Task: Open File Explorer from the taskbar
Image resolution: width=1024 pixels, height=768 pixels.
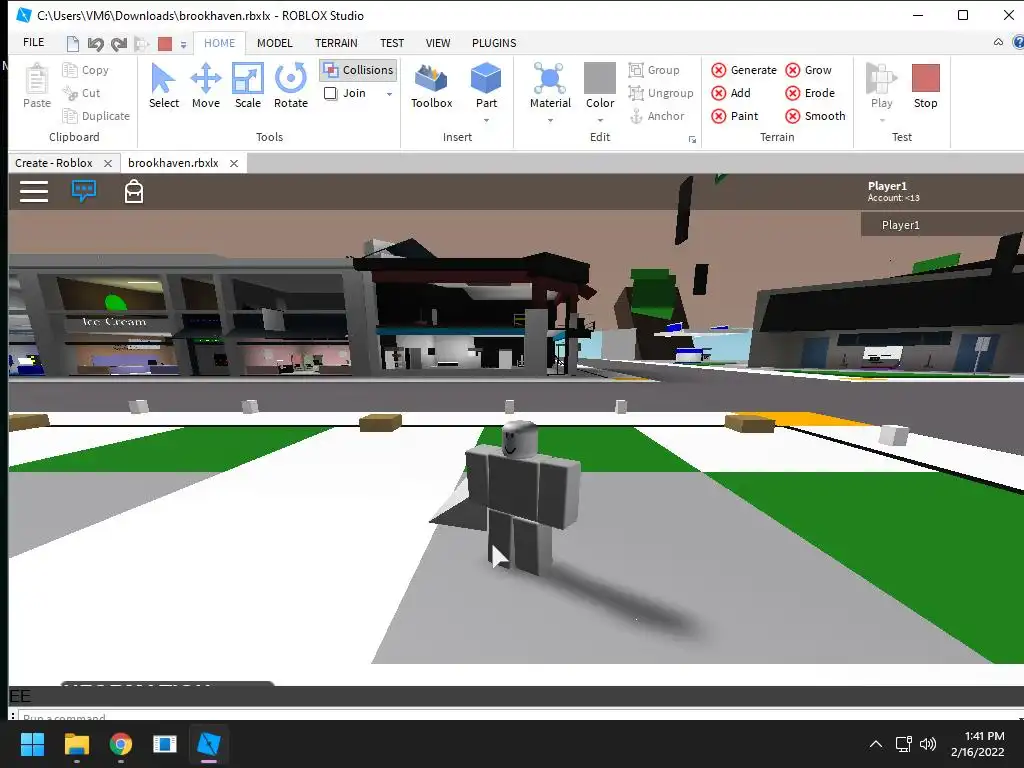Action: pyautogui.click(x=76, y=744)
